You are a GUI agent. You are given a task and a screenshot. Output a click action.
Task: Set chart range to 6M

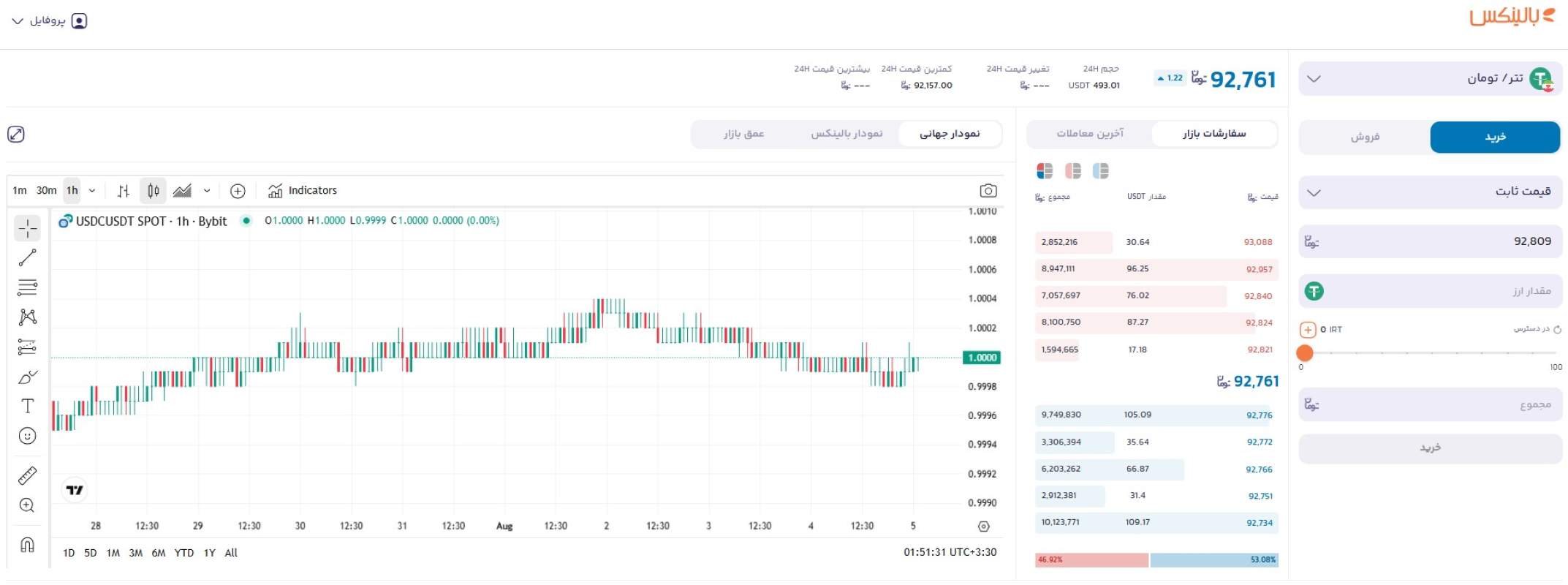point(159,554)
